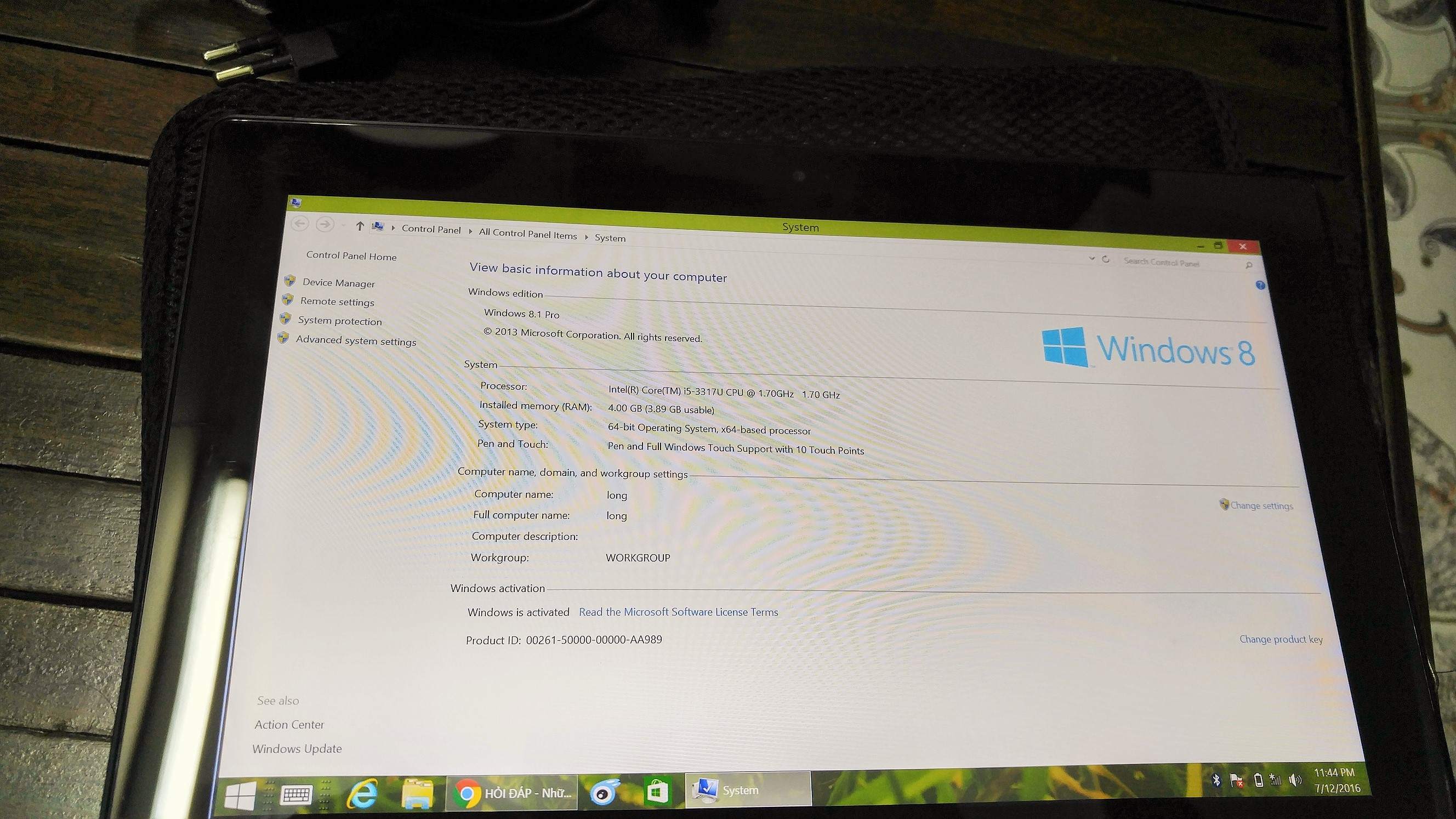1456x819 pixels.
Task: Open Advanced system settings
Action: 356,341
